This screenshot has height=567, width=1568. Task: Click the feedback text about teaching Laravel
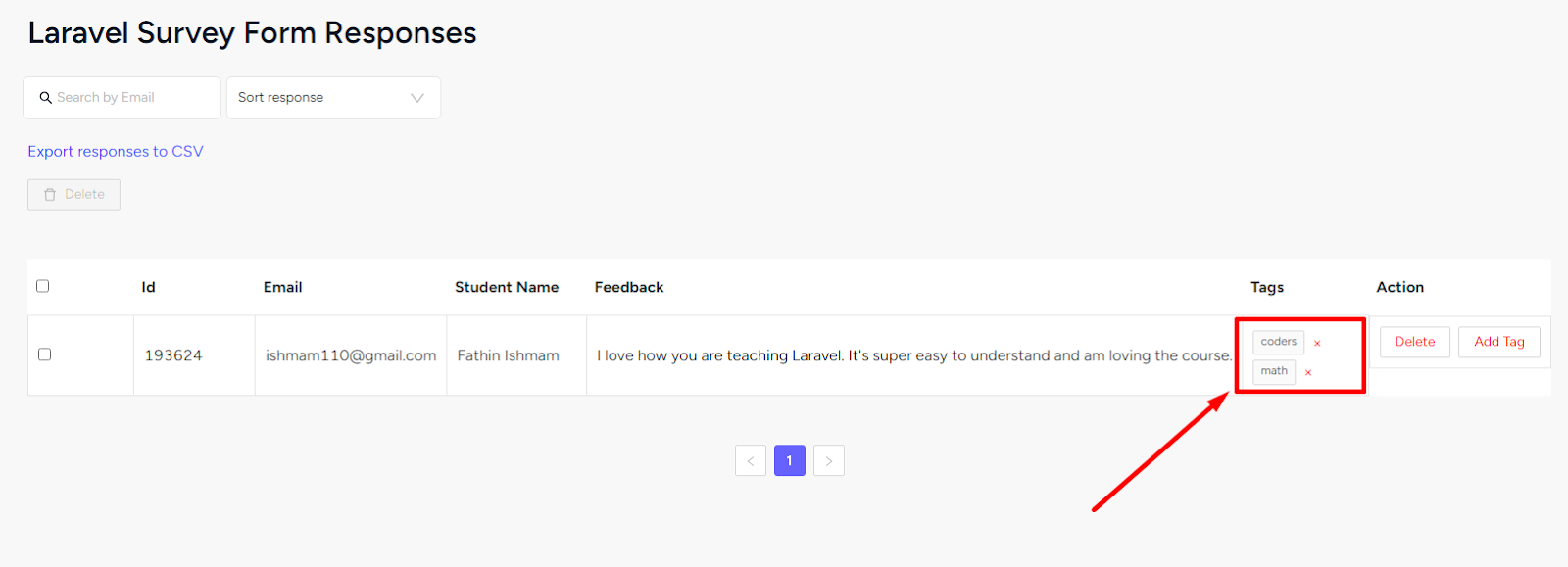coord(914,355)
